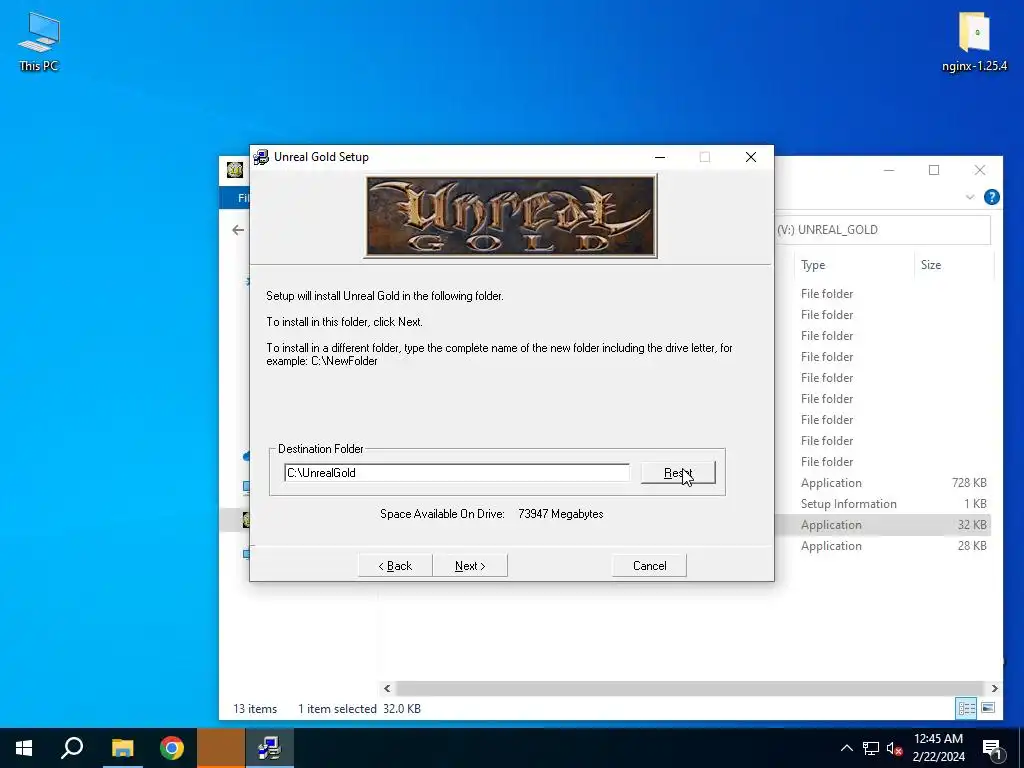The width and height of the screenshot is (1024, 768).
Task: Open taskbar Search
Action: click(x=72, y=748)
